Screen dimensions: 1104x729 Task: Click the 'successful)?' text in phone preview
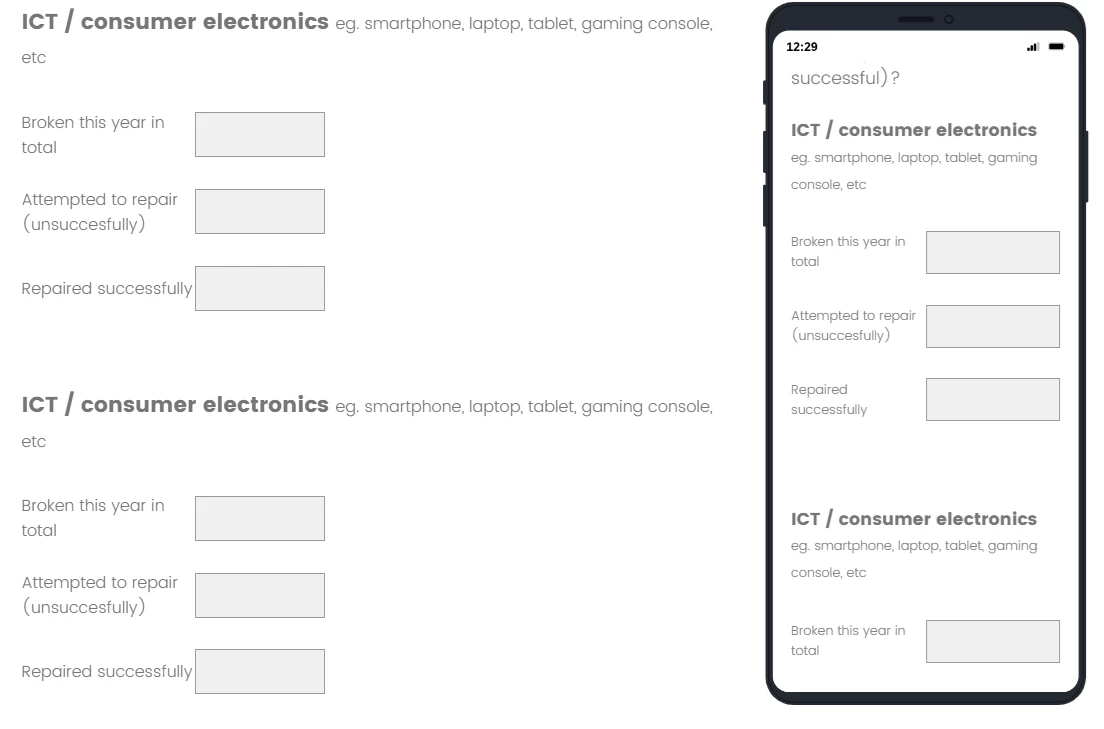tap(845, 77)
